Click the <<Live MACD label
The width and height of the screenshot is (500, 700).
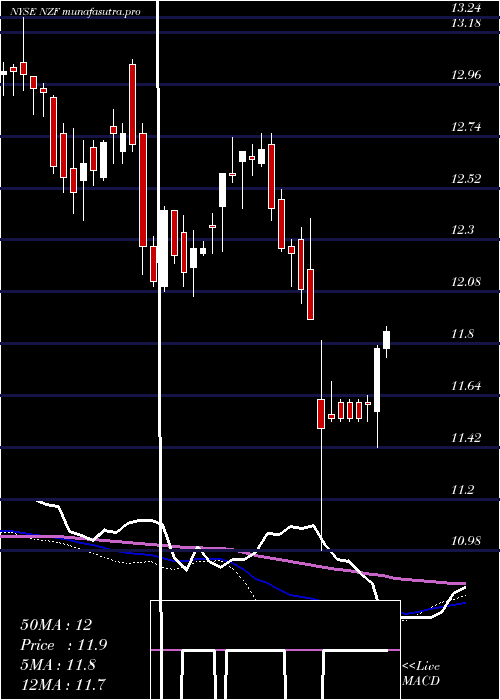[421, 674]
